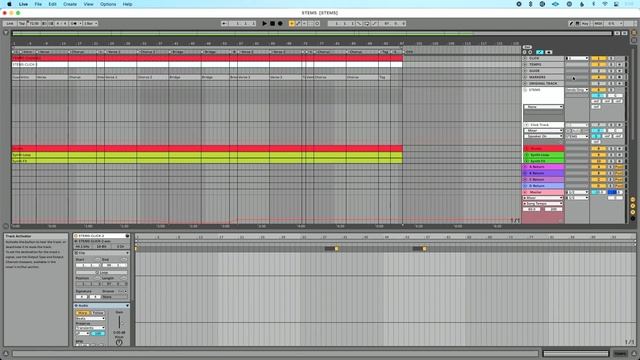Unfold the MARKERS track
Image resolution: width=640 pixels, height=360 pixels.
point(526,77)
